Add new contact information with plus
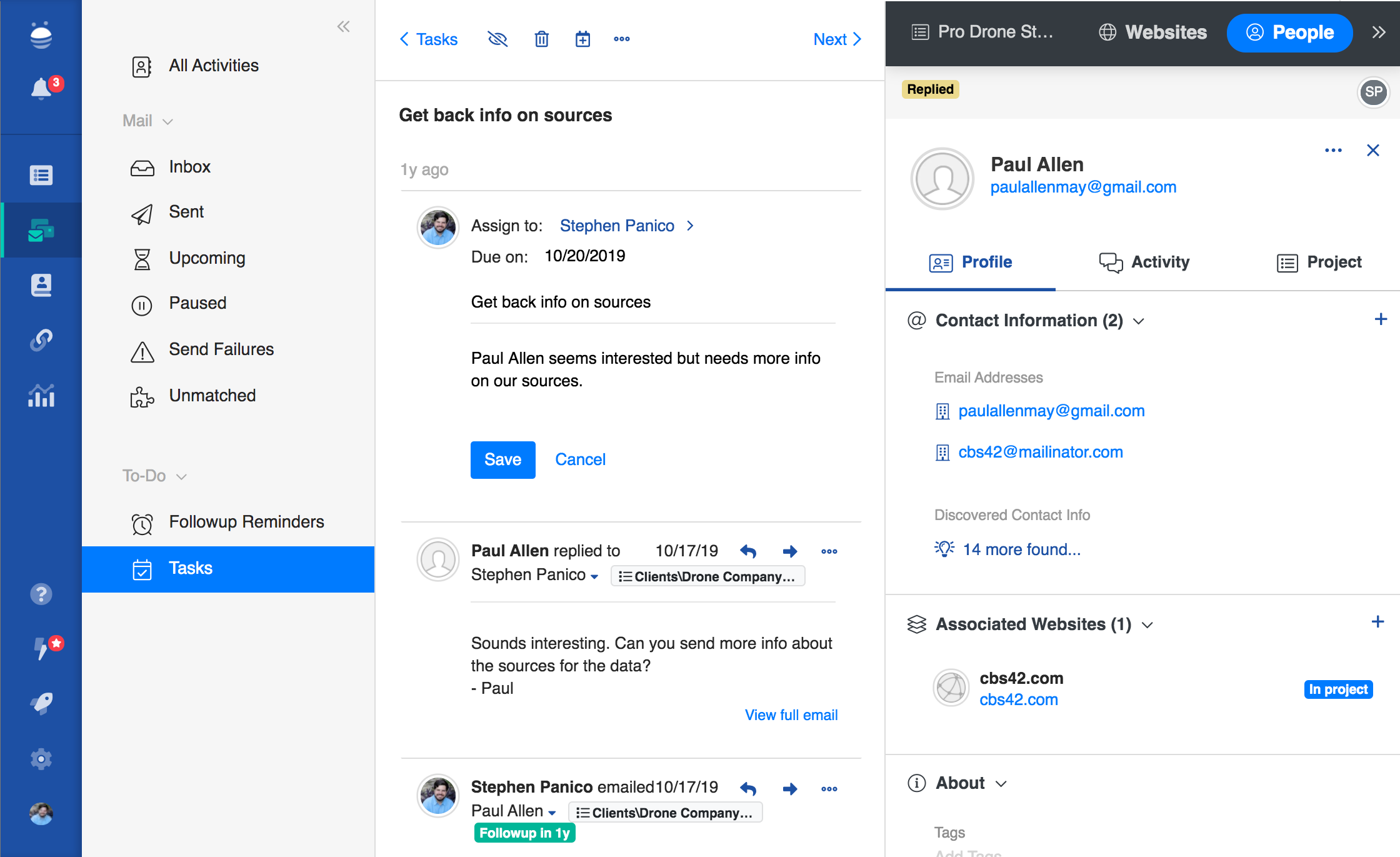 [1381, 319]
